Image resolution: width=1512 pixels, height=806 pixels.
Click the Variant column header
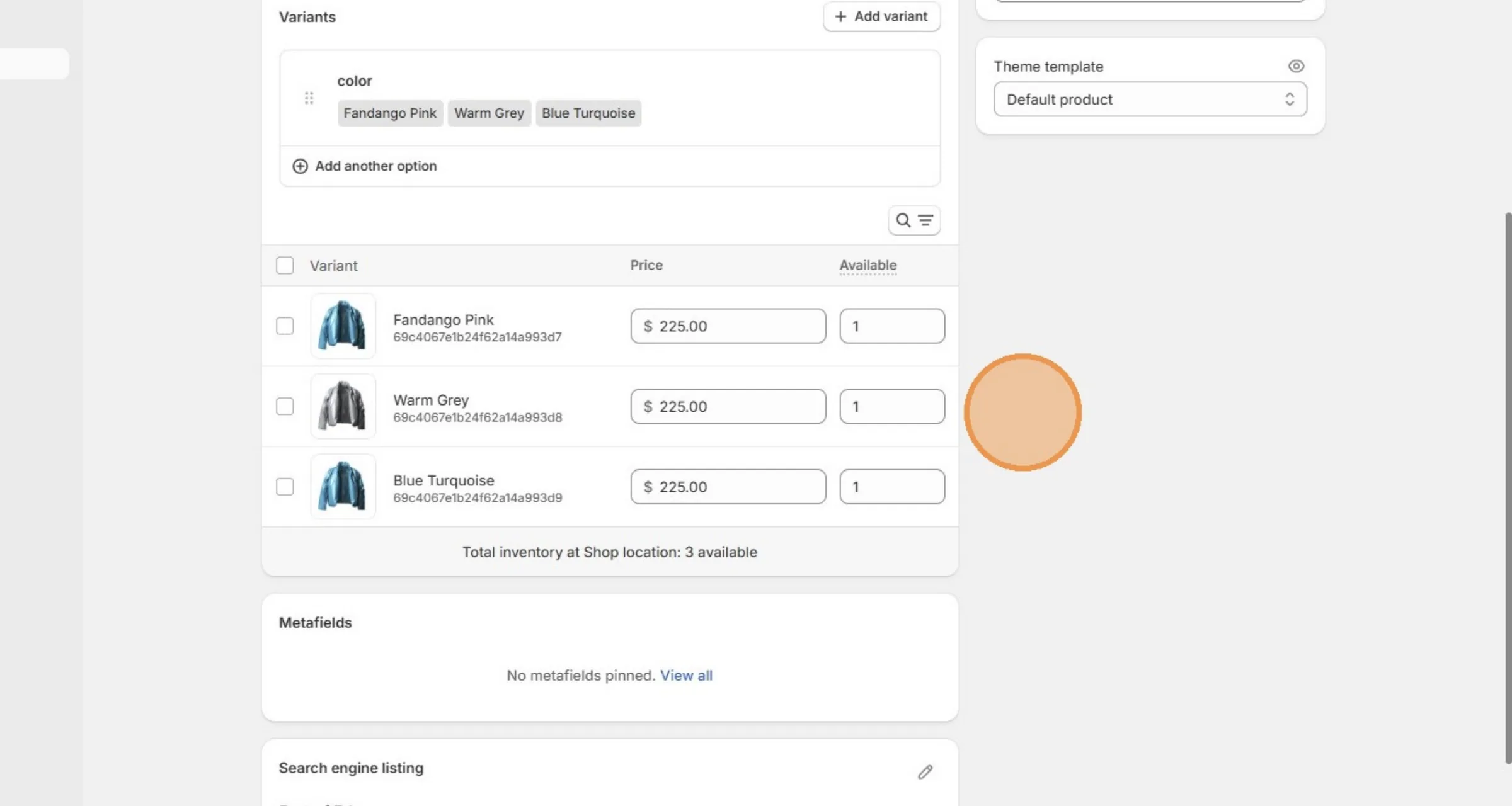tap(333, 266)
